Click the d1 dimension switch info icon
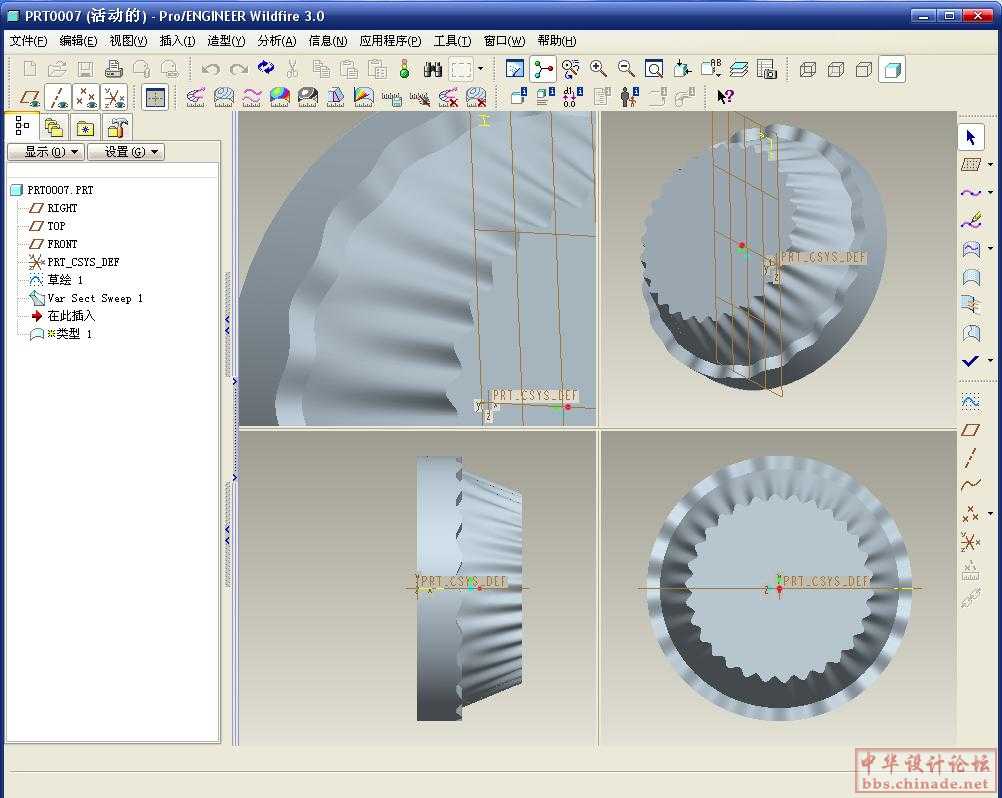Viewport: 1002px width, 798px height. point(572,96)
